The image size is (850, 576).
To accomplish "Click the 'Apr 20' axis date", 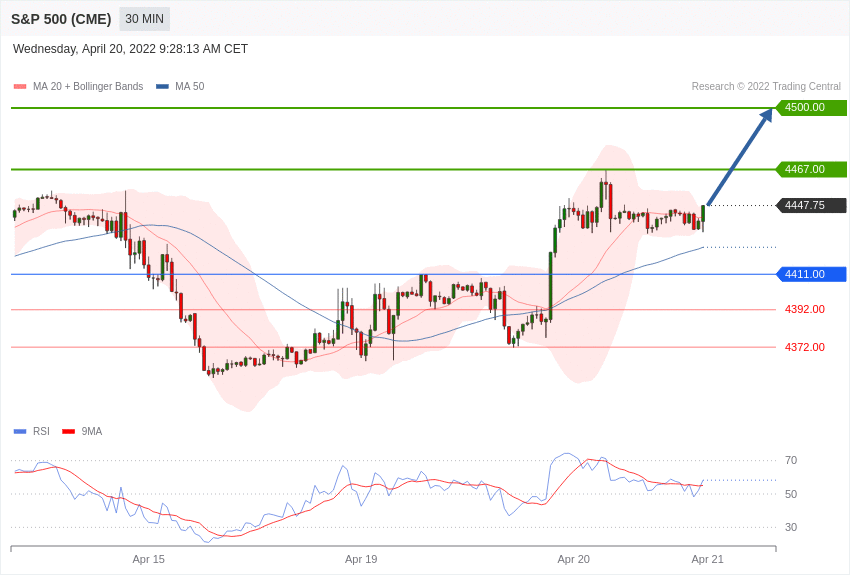I will 574,559.
